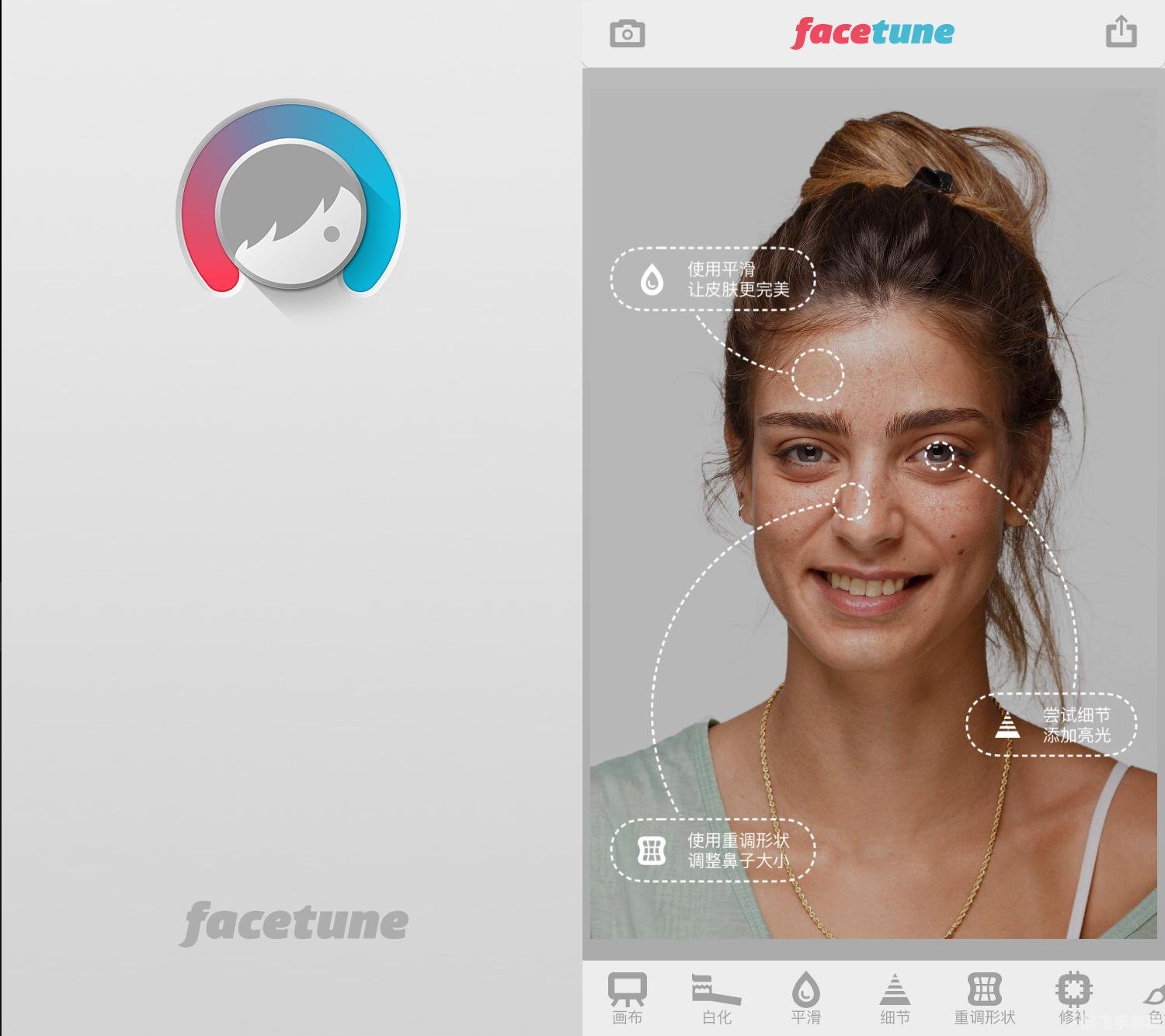
Task: Tap the grid icon inside the reshape tip
Action: point(652,850)
